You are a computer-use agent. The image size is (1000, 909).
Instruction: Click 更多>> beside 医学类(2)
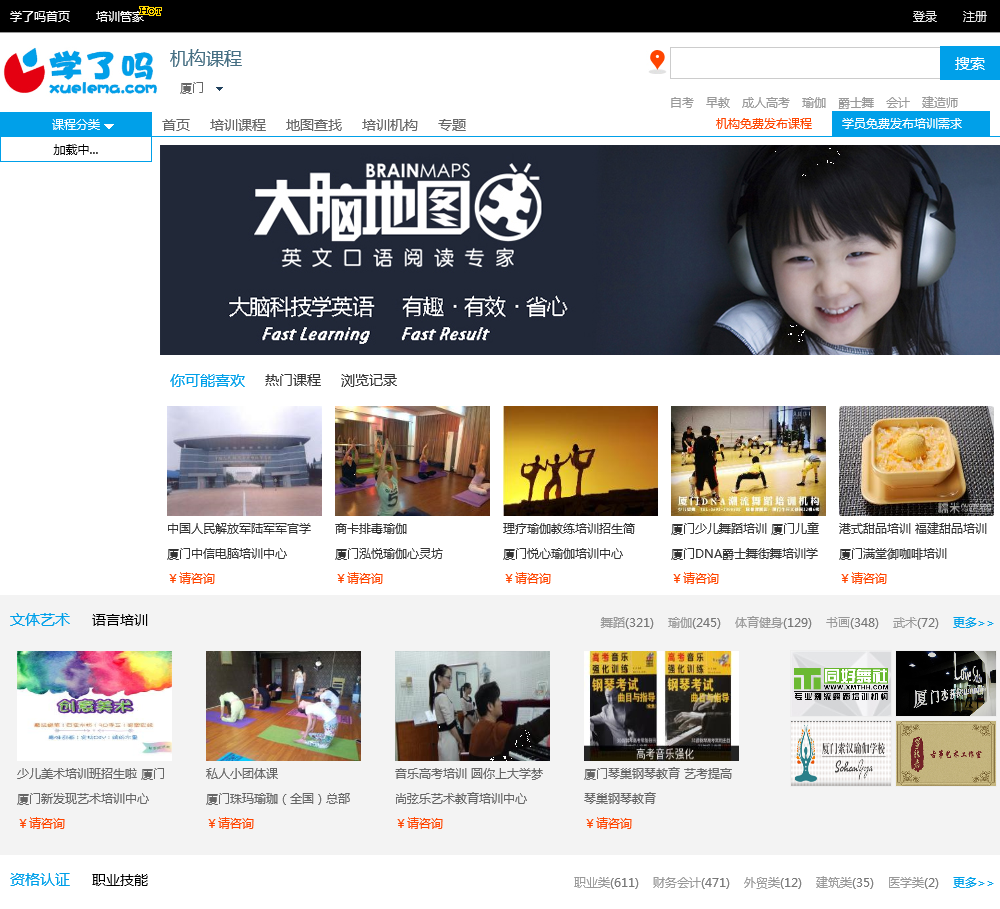(x=973, y=883)
